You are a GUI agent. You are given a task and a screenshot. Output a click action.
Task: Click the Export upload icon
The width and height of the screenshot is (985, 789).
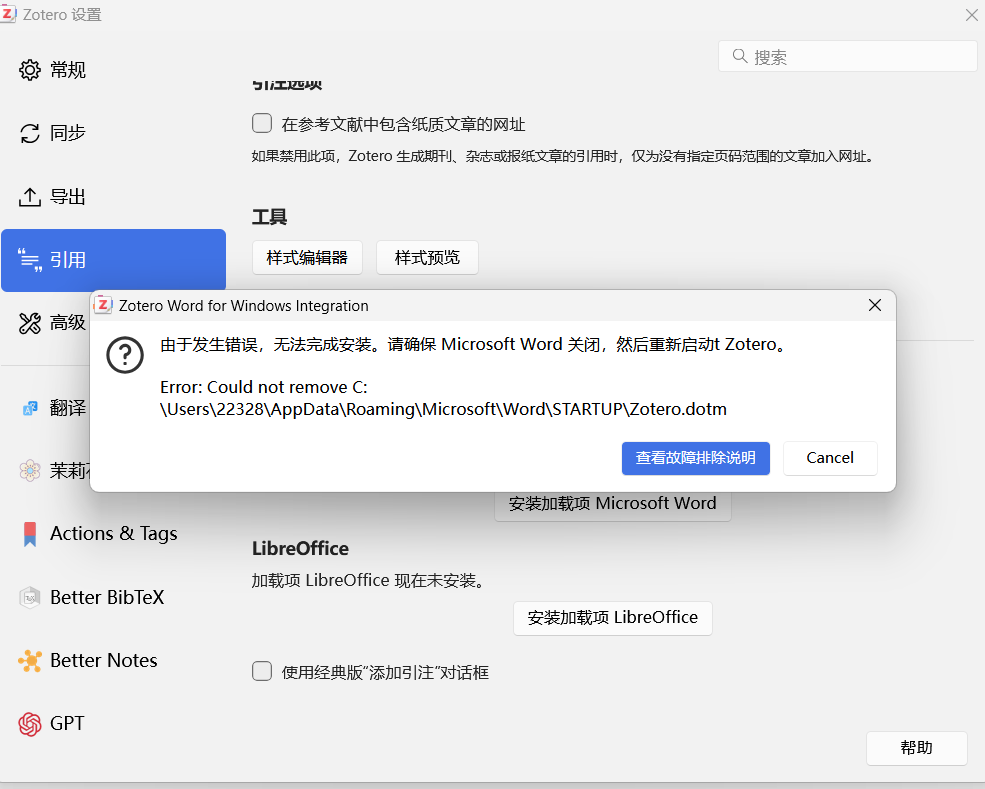coord(30,197)
